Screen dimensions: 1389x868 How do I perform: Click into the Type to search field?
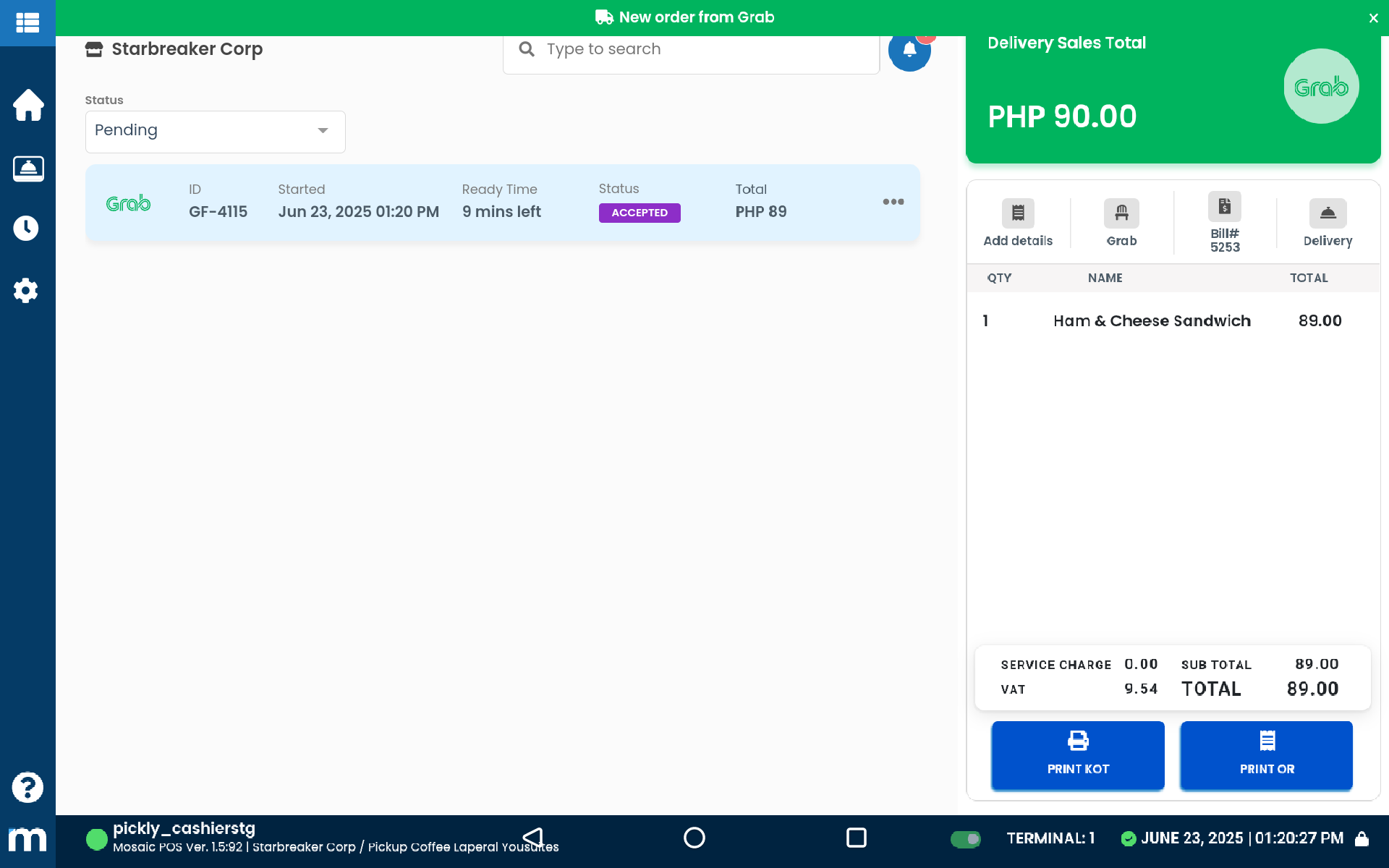point(690,48)
